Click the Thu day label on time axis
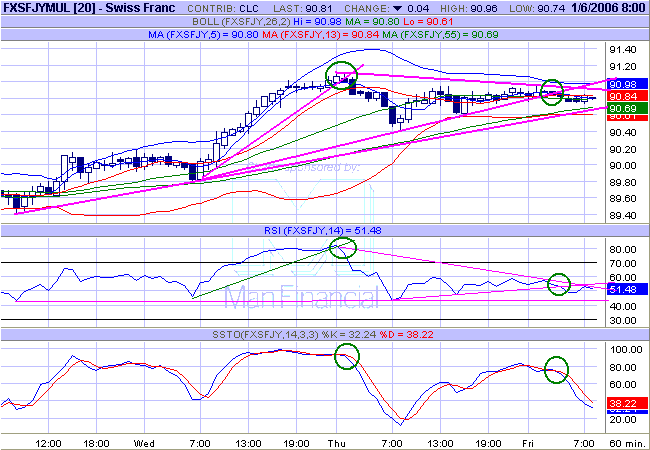650x450 pixels. [337, 443]
